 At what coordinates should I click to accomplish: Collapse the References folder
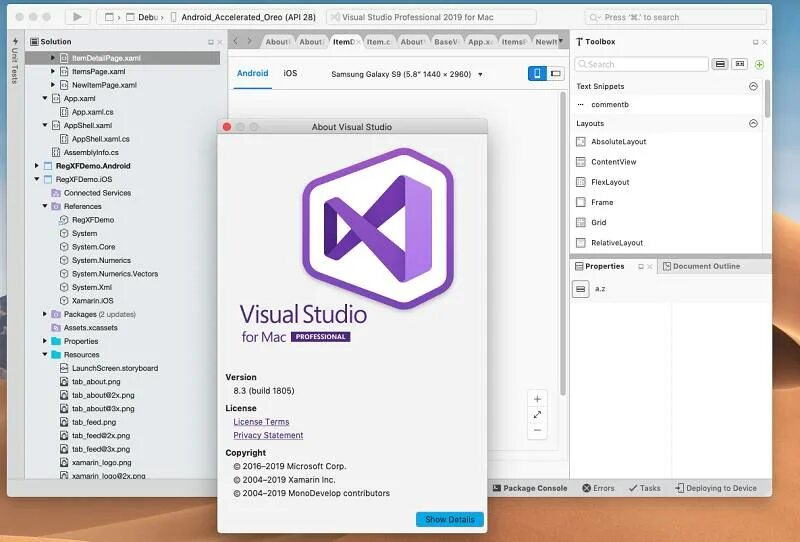coord(45,206)
